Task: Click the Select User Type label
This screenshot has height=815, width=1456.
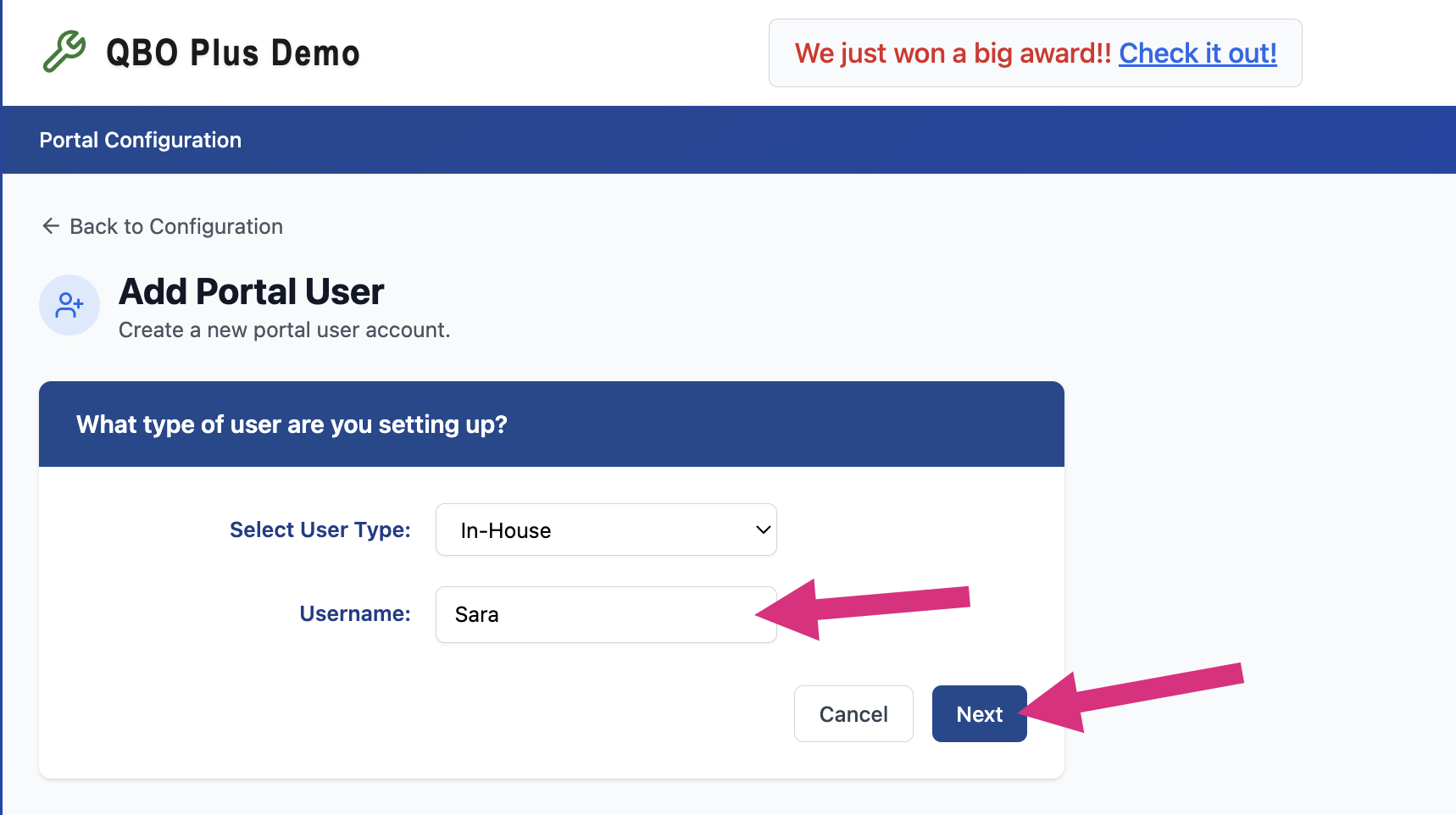Action: pyautogui.click(x=320, y=529)
